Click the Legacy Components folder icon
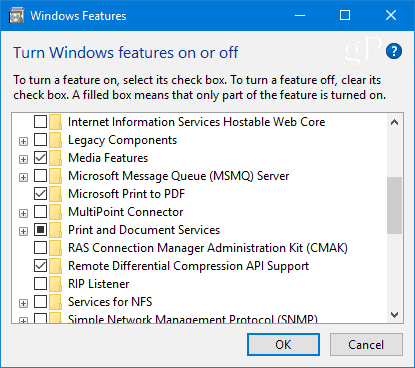 [55, 140]
